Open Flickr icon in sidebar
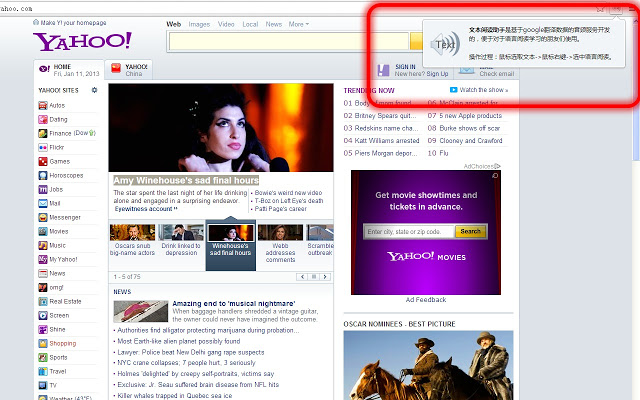640x400 pixels. coord(43,147)
